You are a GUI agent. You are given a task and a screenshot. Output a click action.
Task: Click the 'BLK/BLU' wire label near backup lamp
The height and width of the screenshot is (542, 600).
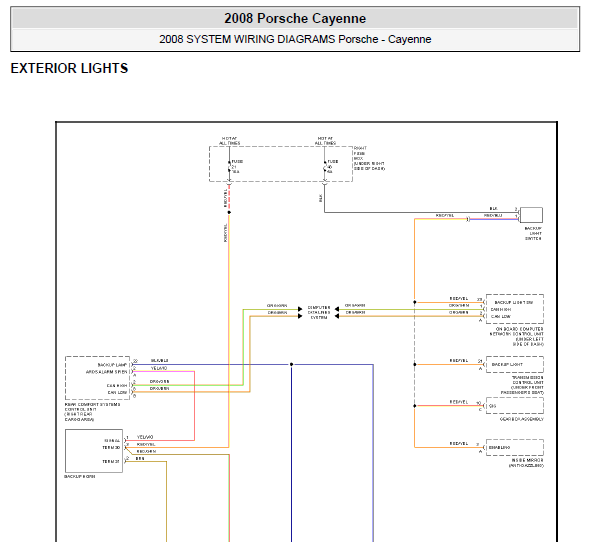pos(159,361)
